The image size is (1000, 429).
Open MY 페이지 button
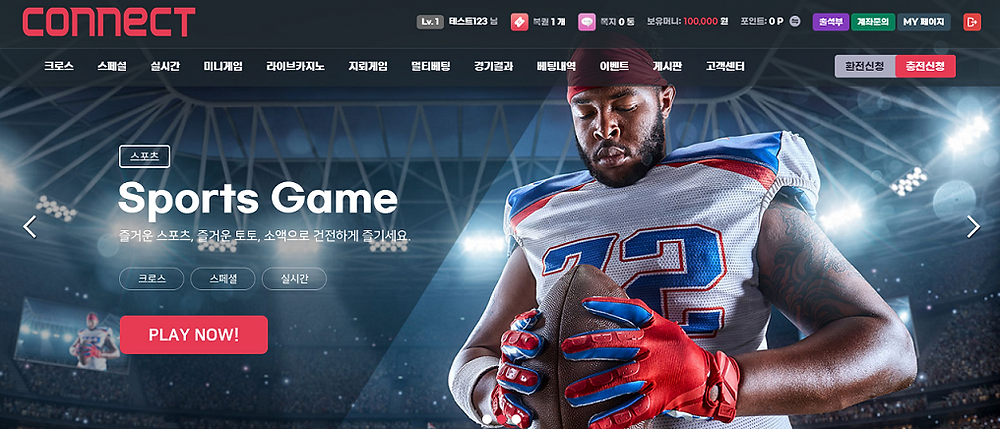click(x=924, y=22)
